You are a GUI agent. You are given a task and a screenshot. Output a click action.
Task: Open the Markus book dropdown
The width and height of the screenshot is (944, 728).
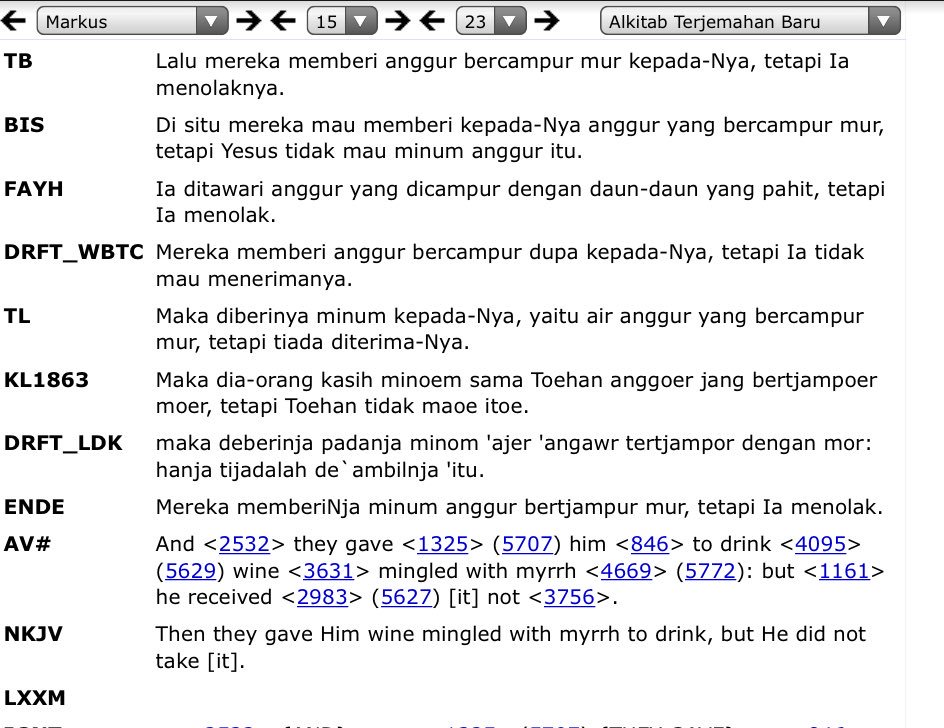click(x=132, y=21)
